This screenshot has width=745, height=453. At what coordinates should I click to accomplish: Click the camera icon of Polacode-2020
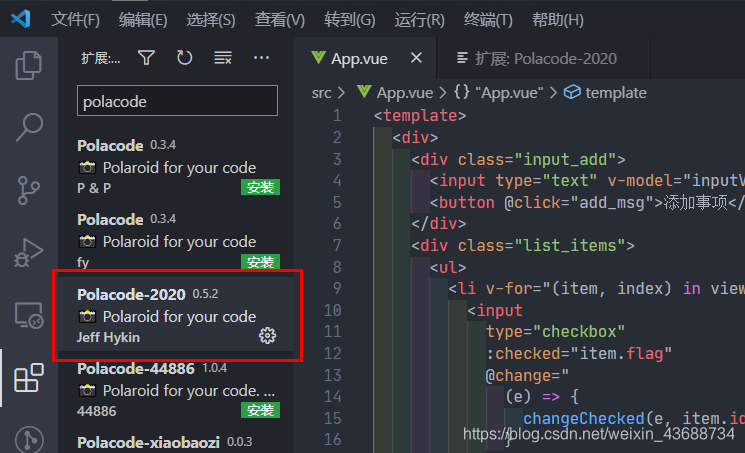tap(87, 316)
